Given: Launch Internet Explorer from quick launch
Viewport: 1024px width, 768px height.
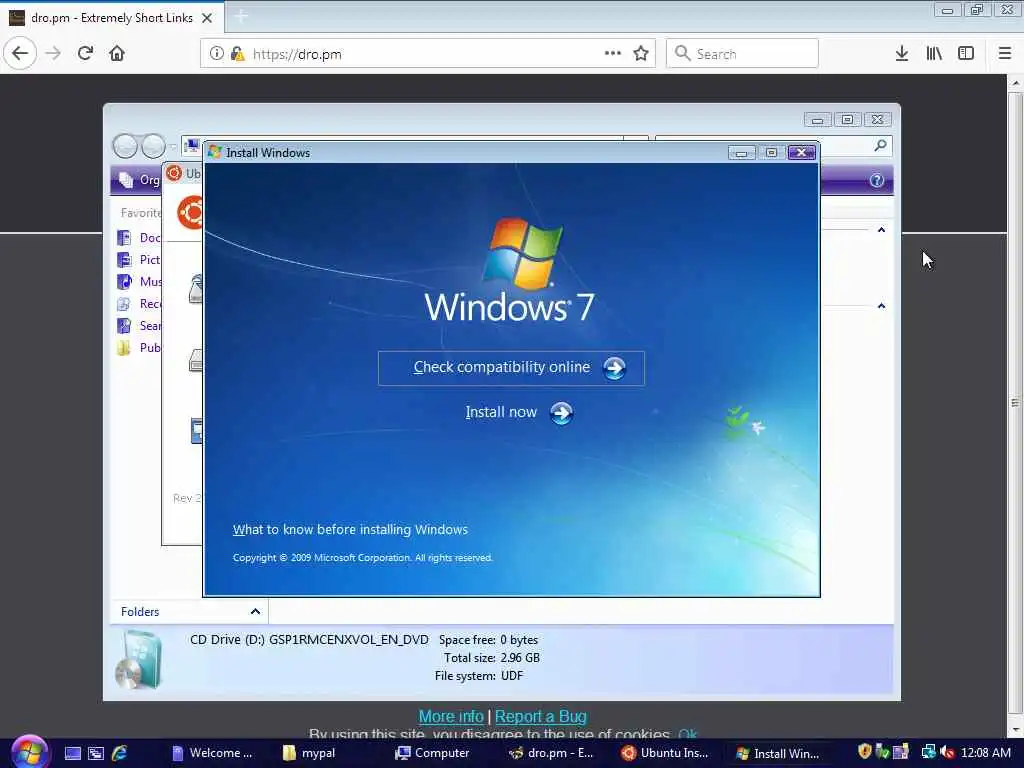Looking at the screenshot, I should [120, 753].
